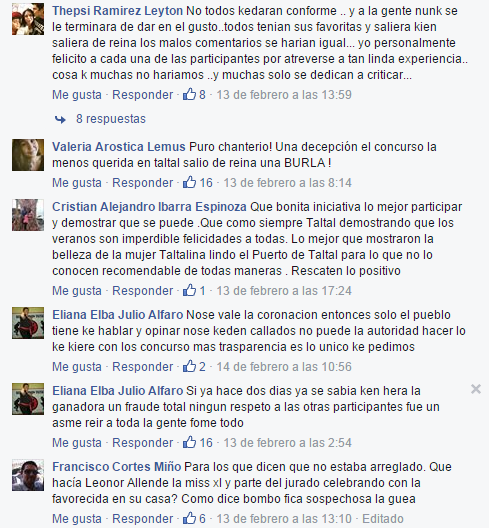Image resolution: width=489 pixels, height=528 pixels.
Task: Reply to Cristian Alejandro Ibarra Espinoza's comment
Action: (x=142, y=291)
